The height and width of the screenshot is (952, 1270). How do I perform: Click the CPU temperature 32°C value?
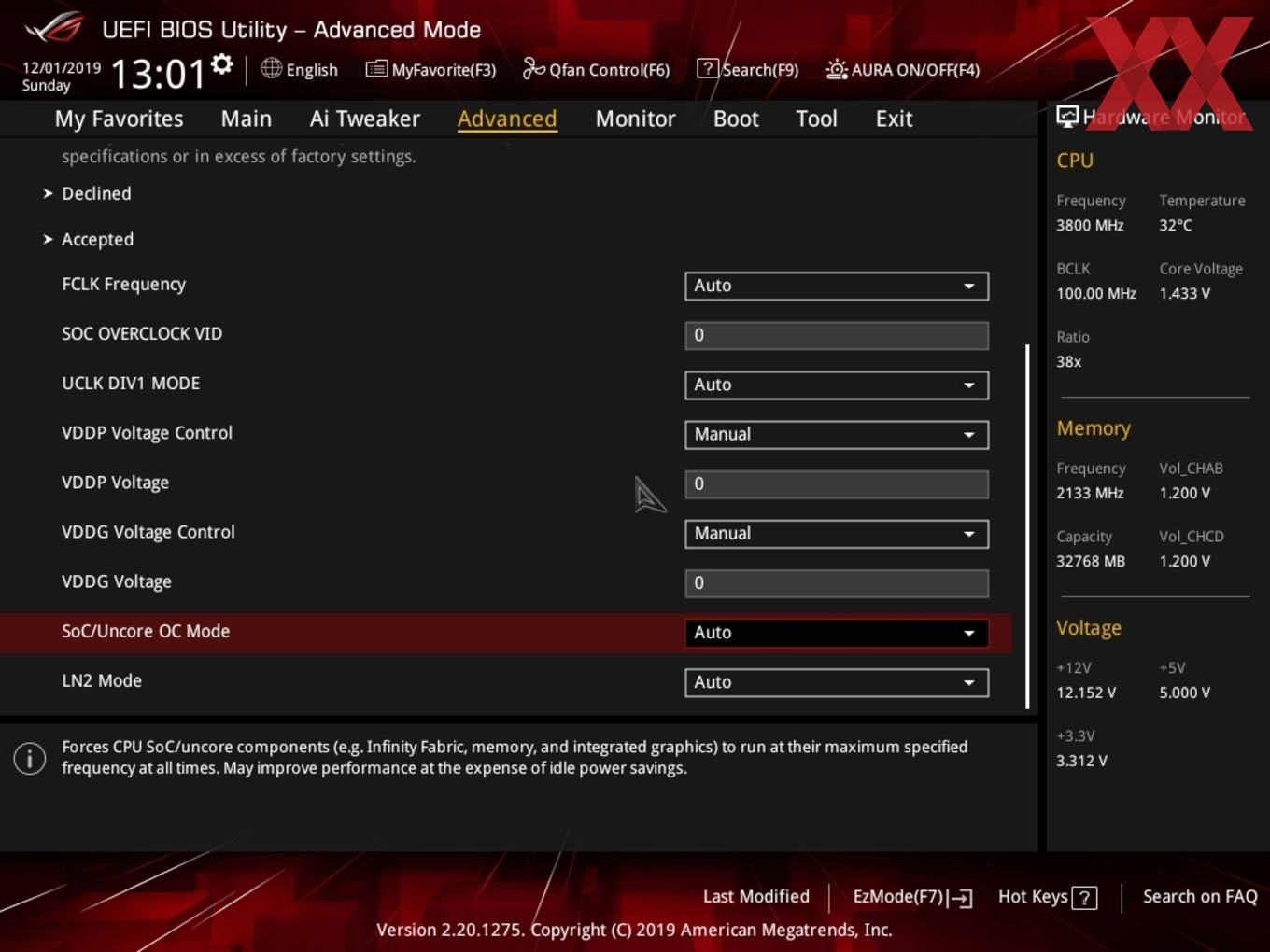[x=1175, y=225]
